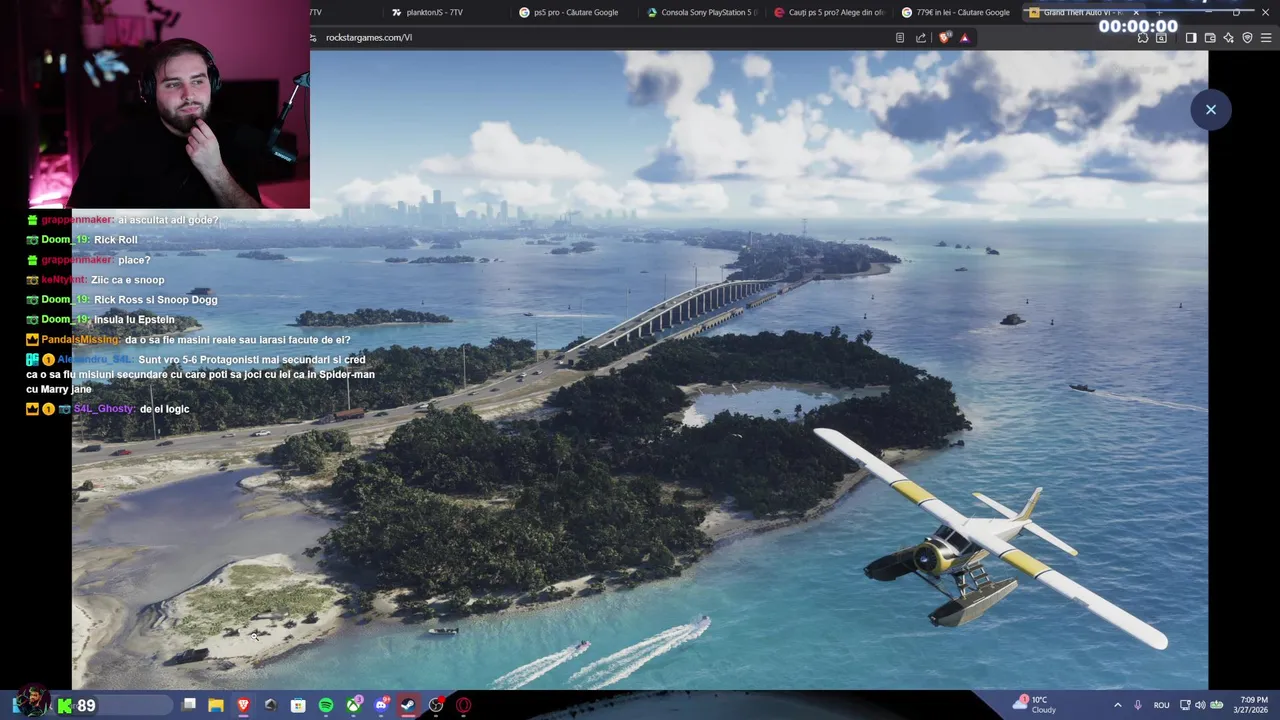Open the volume speaker icon in tray
Screen dimensions: 1280x720
coord(1200,705)
